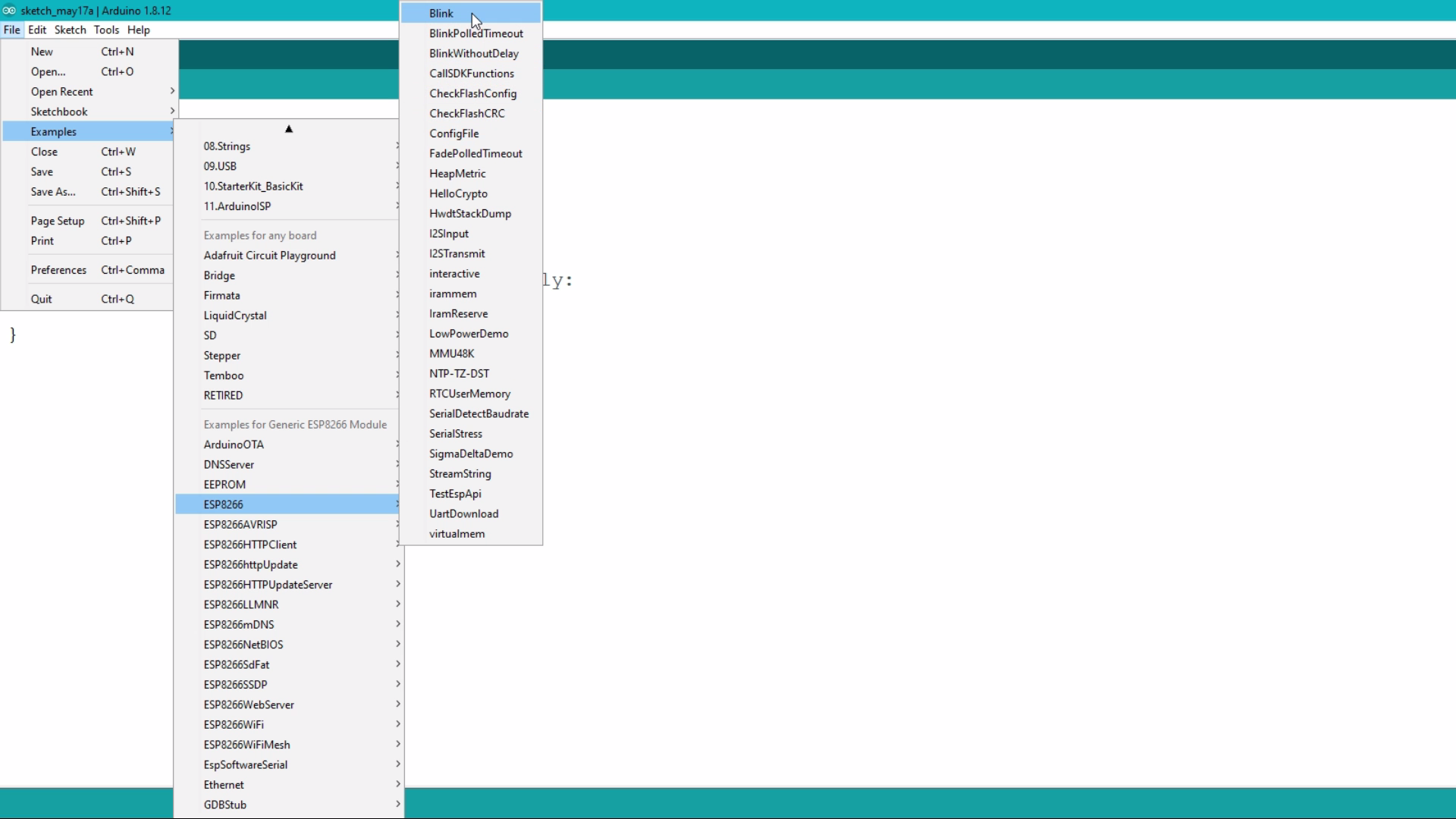Open the ConfigFile example
This screenshot has height=819, width=1456.
click(x=471, y=133)
